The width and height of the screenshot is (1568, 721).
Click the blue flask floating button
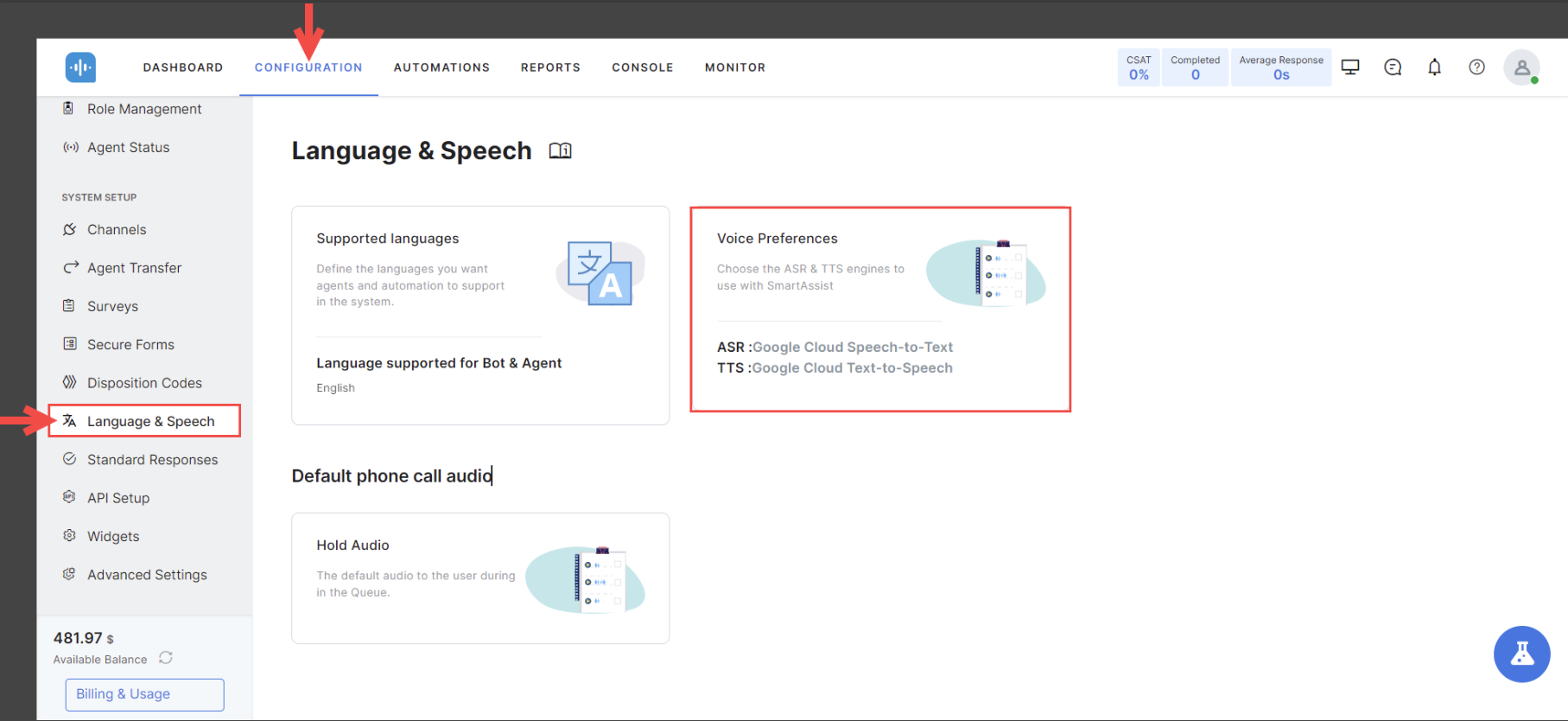pos(1521,654)
